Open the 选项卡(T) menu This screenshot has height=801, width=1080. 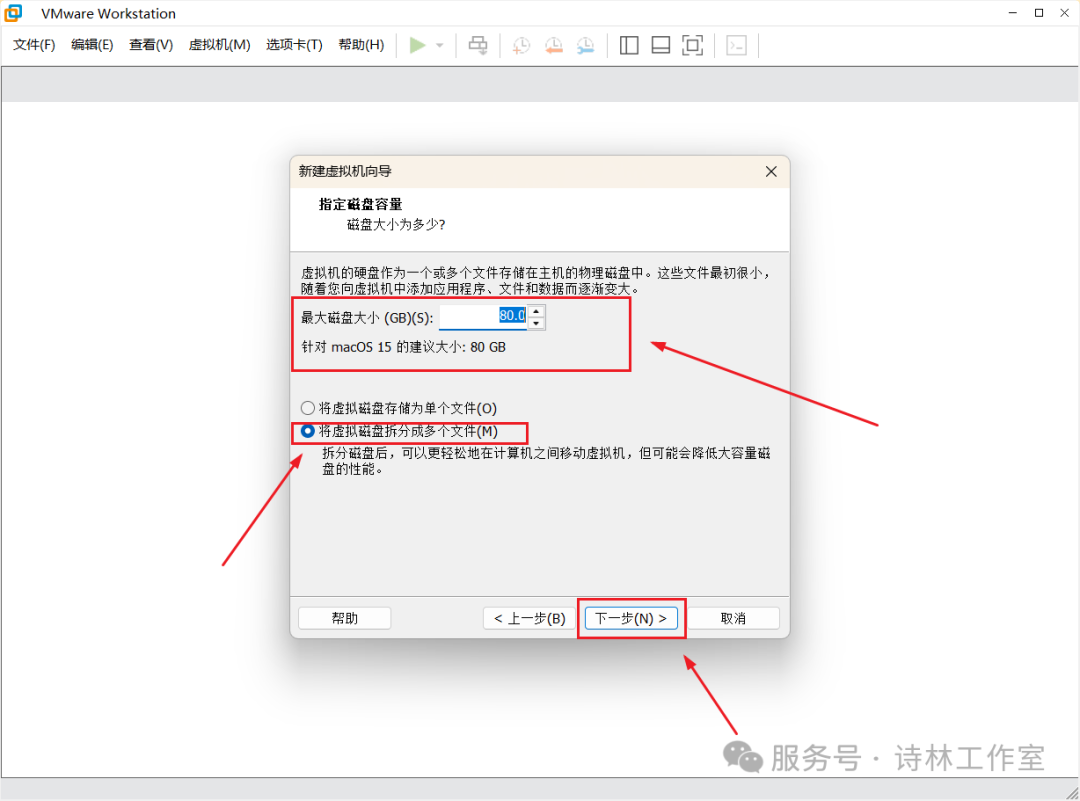(x=294, y=45)
